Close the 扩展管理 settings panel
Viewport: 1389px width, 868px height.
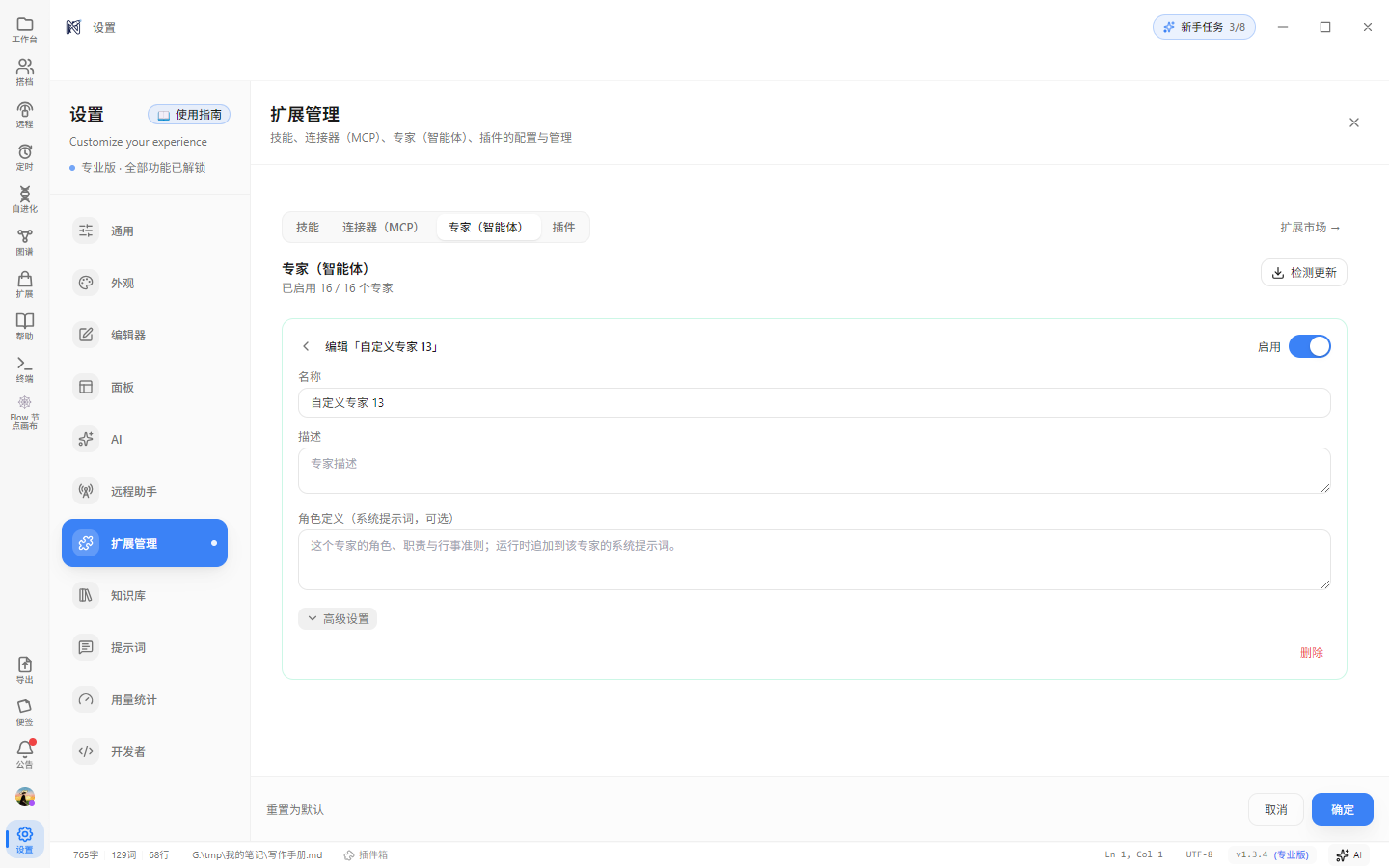1354,122
